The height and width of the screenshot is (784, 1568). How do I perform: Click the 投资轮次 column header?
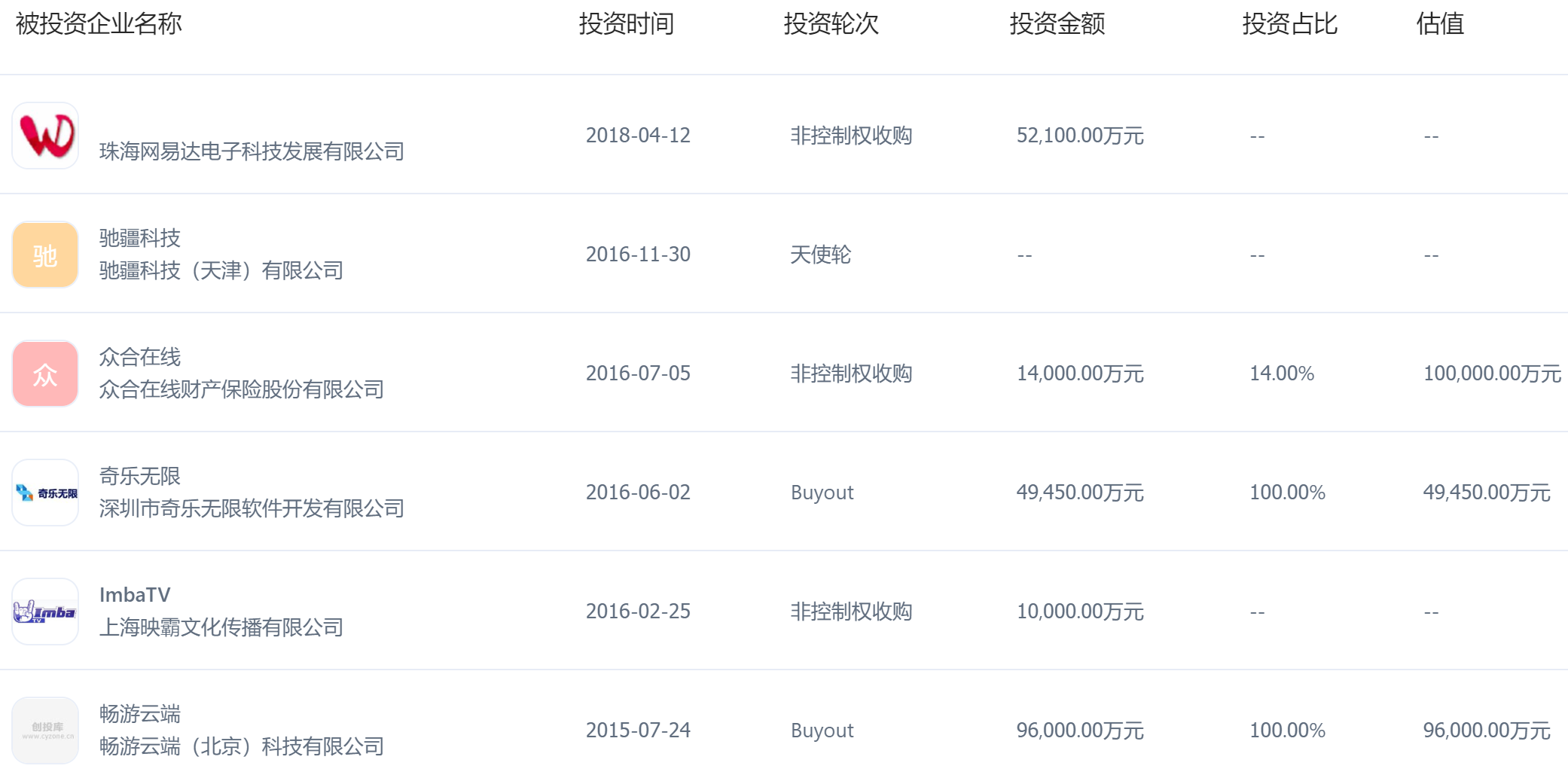click(831, 24)
